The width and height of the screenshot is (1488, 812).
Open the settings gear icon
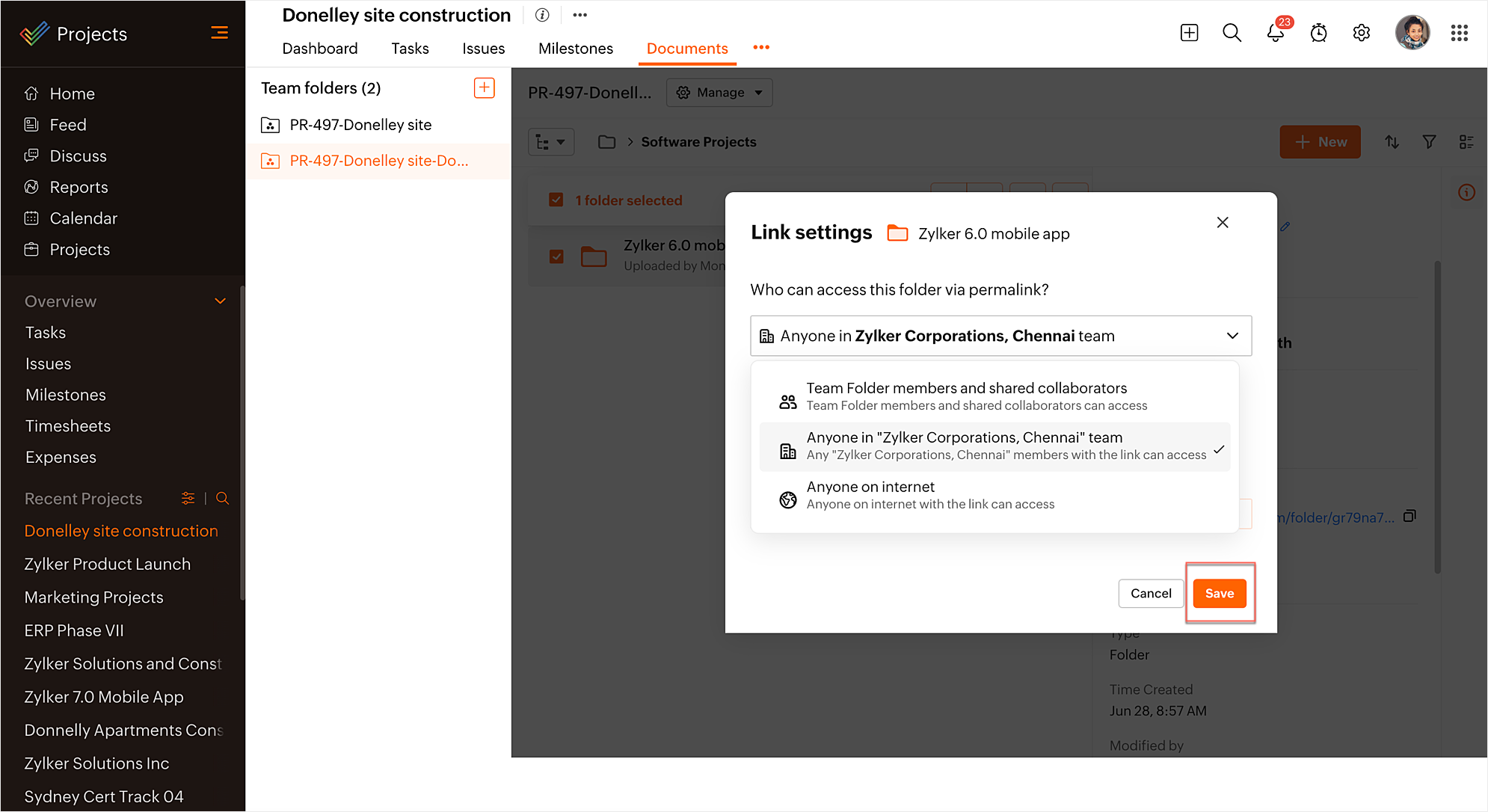tap(1362, 34)
